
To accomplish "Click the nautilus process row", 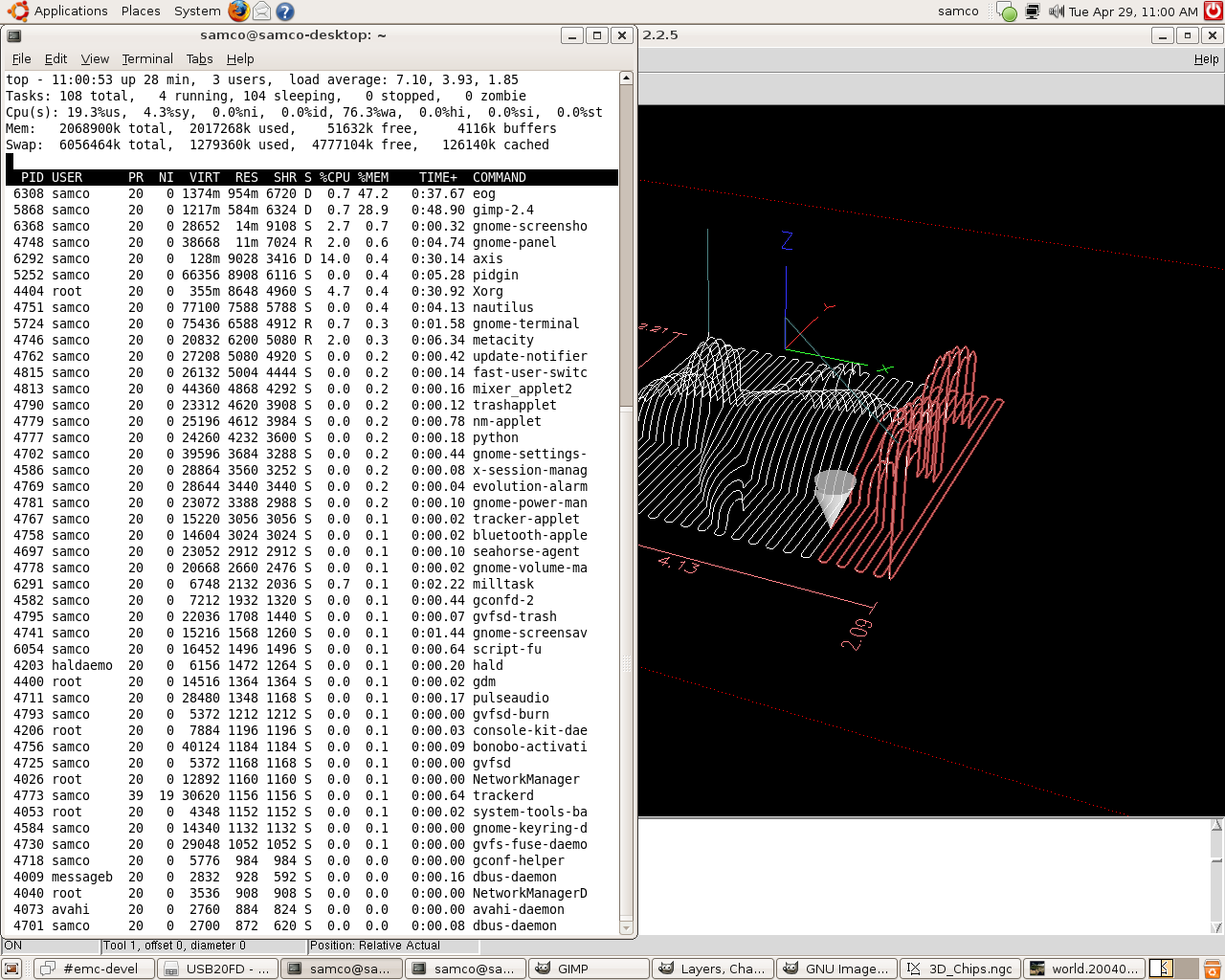I will pyautogui.click(x=312, y=307).
